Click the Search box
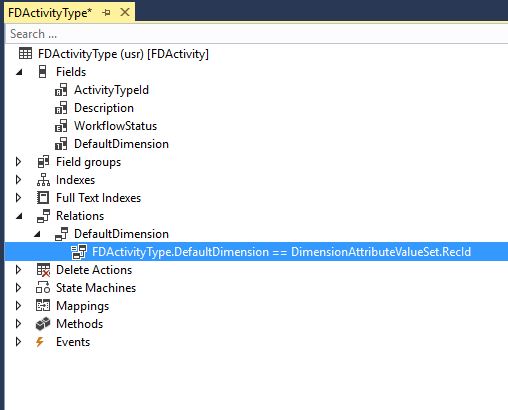Screen dimensions: 508x410 point(256,34)
